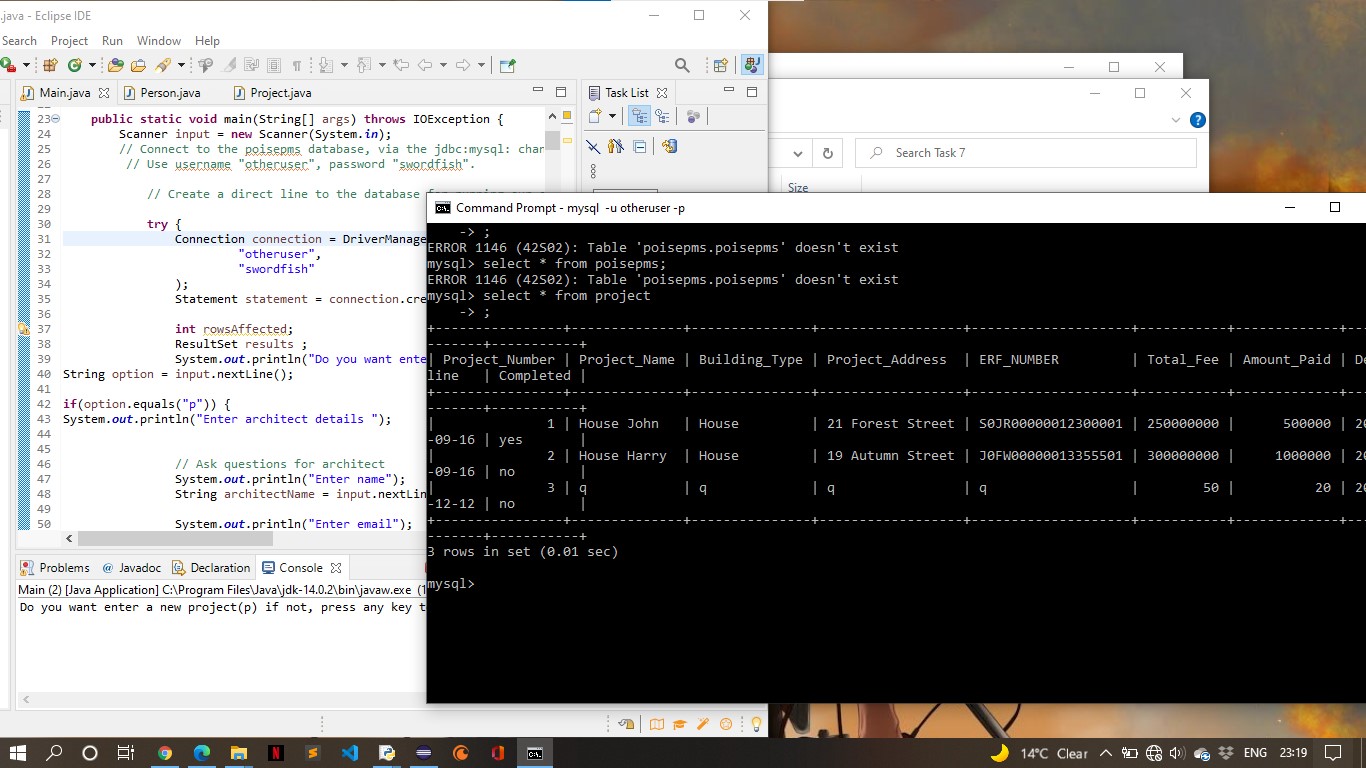Click the New Java Class icon in toolbar
1366x768 pixels.
[75, 65]
